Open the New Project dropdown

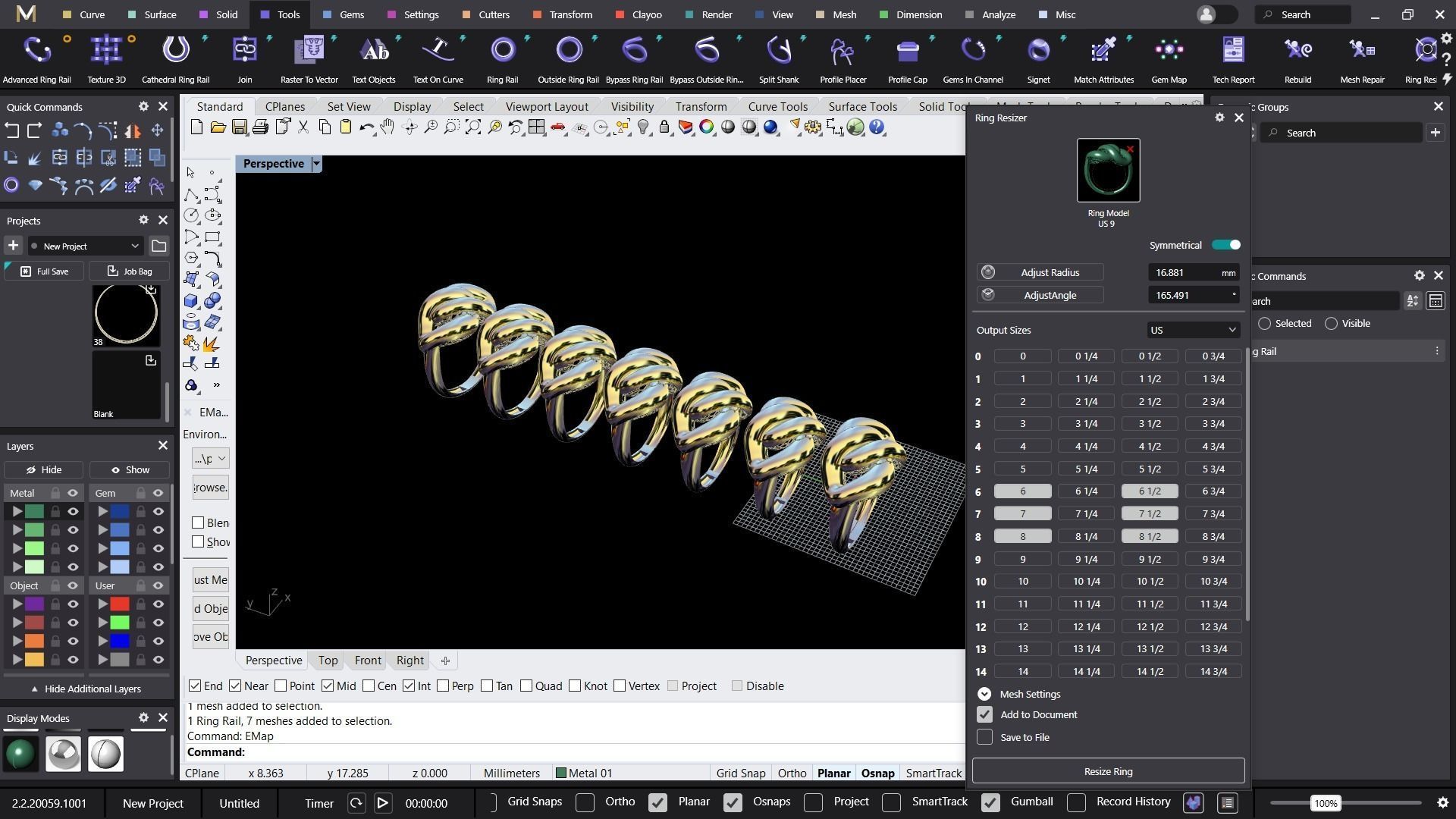pyautogui.click(x=86, y=246)
